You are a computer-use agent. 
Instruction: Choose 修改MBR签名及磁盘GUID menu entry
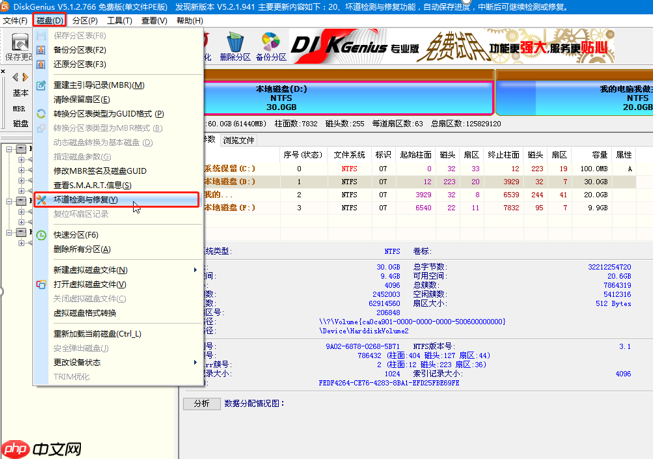point(100,171)
